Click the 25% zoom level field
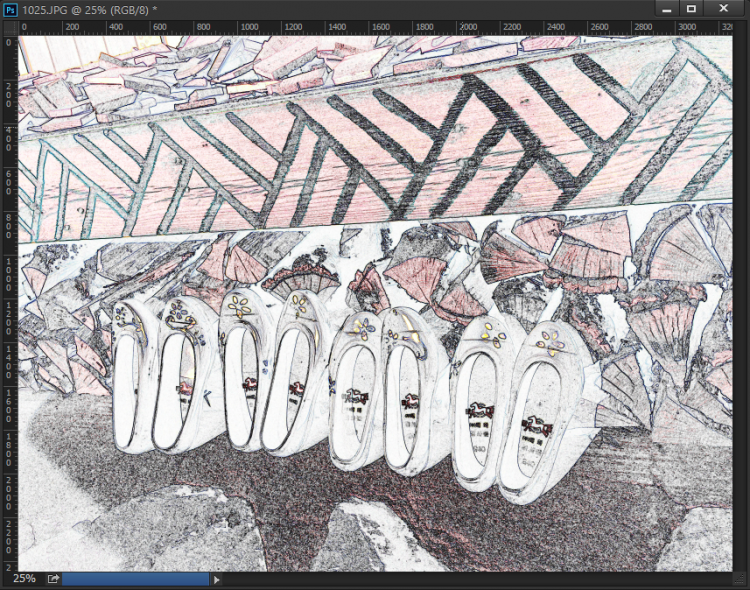The height and width of the screenshot is (590, 750). (24, 578)
